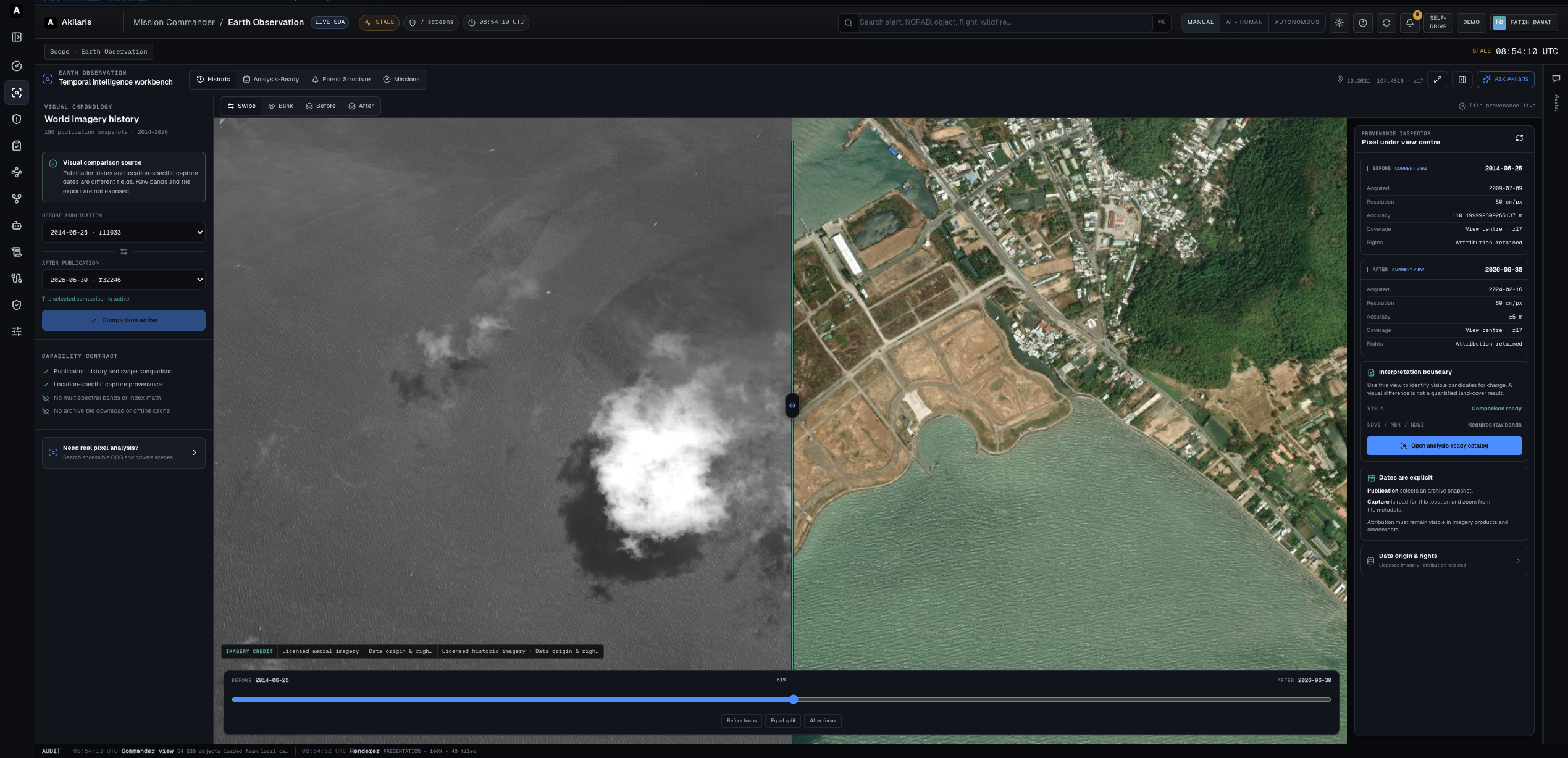Click the top bar refresh sync icon
This screenshot has width=1568, height=758.
pyautogui.click(x=1386, y=22)
